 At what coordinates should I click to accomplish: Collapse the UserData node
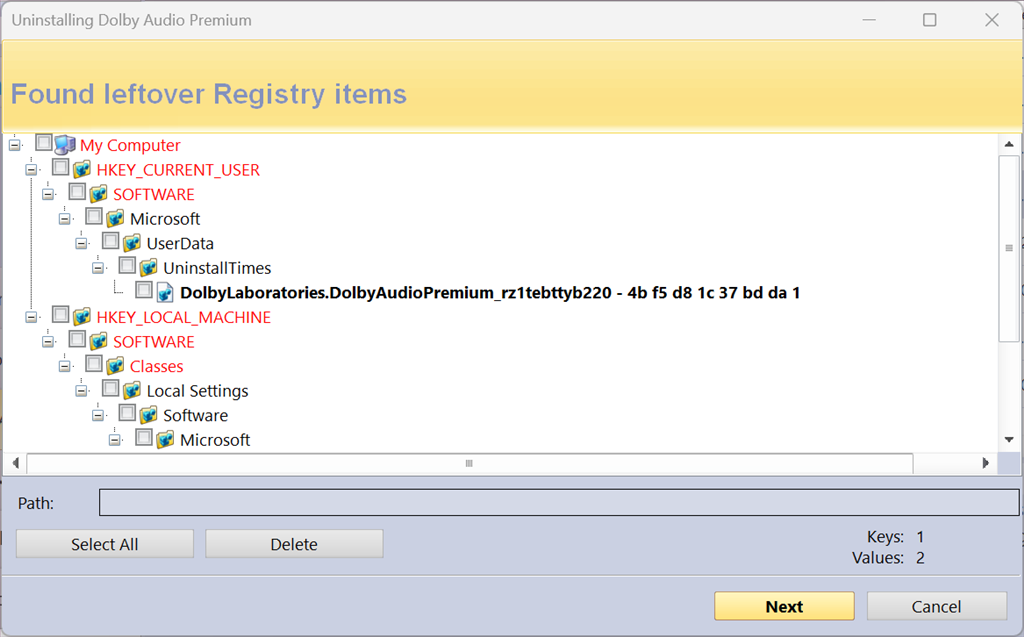(x=81, y=244)
